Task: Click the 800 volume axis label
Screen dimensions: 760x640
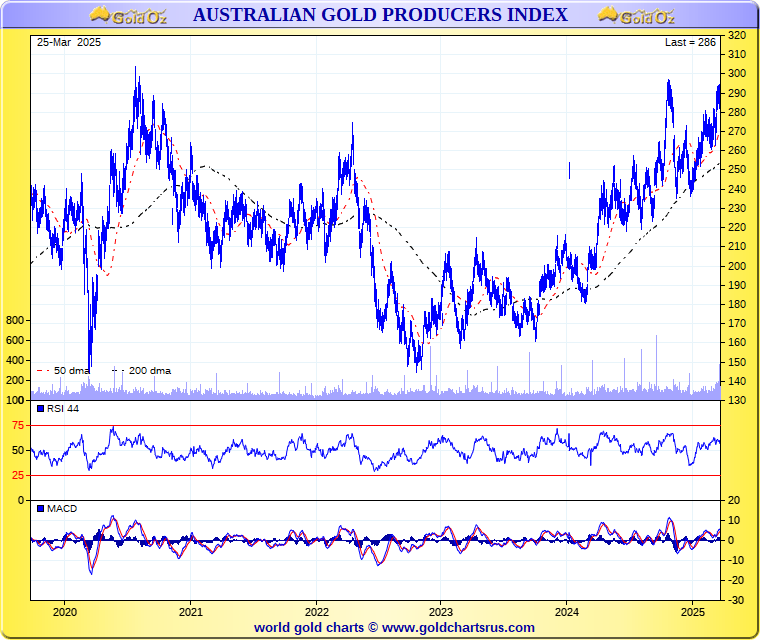Action: pyautogui.click(x=15, y=320)
